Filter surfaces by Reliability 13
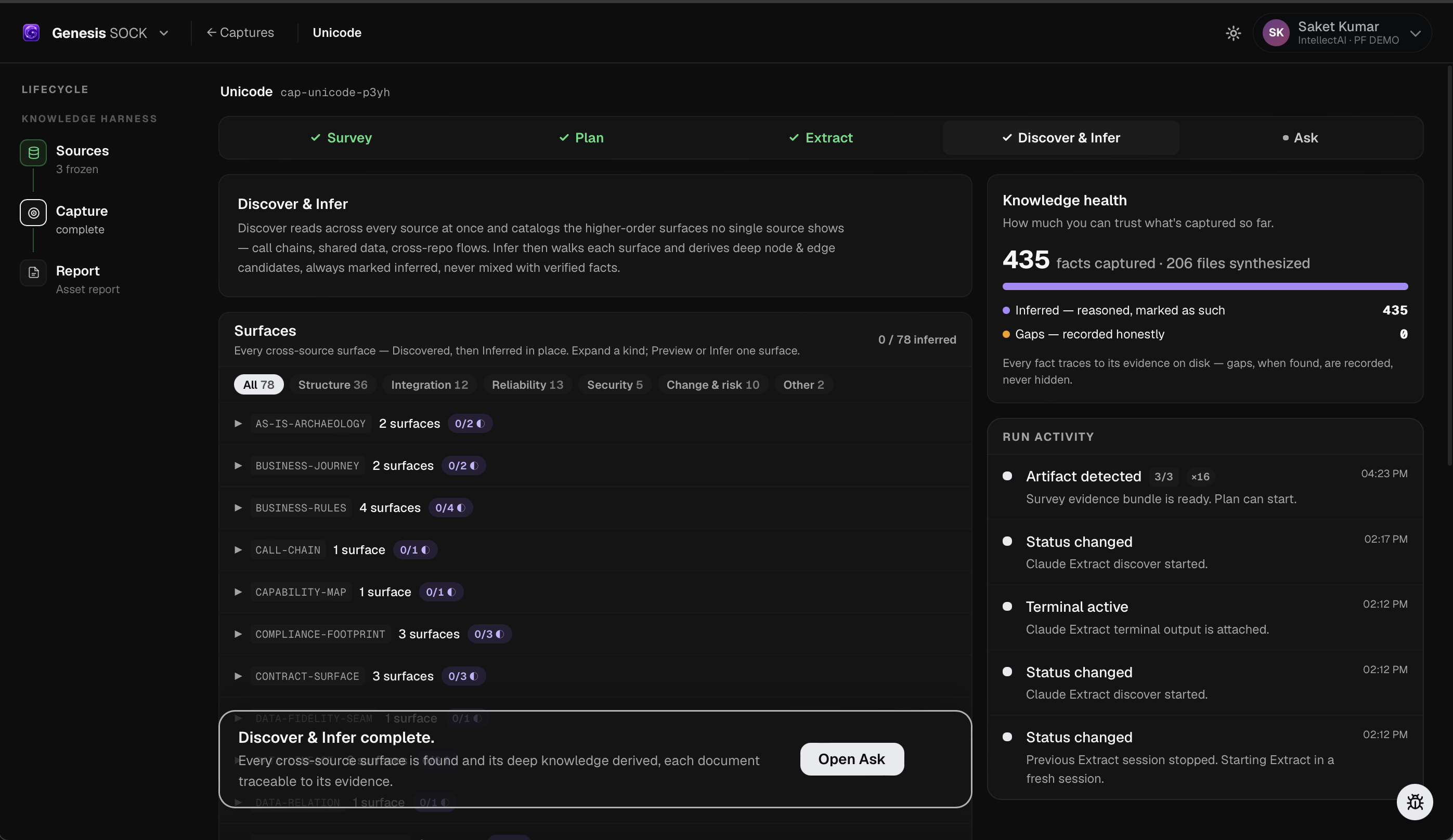Viewport: 1453px width, 840px height. point(527,384)
